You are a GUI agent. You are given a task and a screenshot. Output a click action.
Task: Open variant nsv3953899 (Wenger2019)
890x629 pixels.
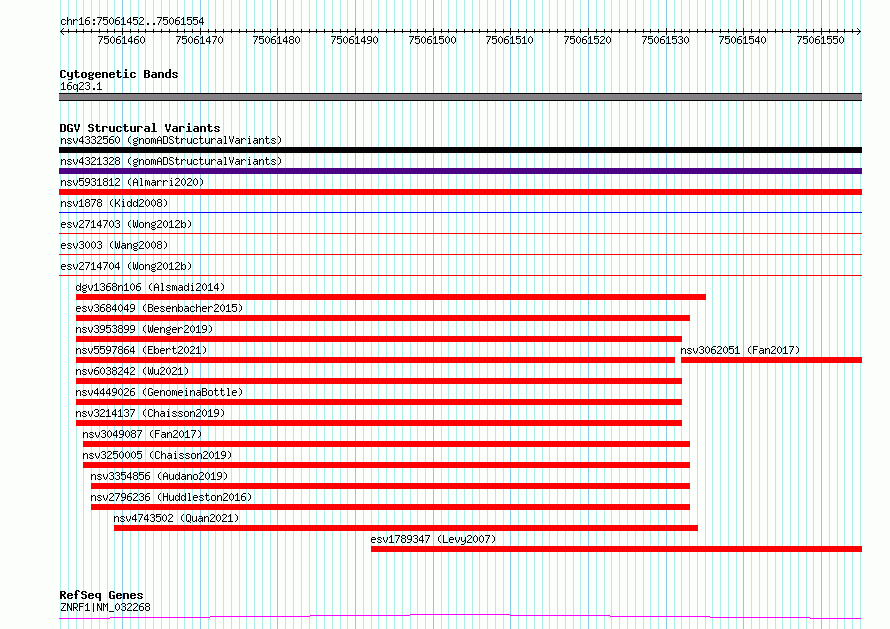pos(144,329)
